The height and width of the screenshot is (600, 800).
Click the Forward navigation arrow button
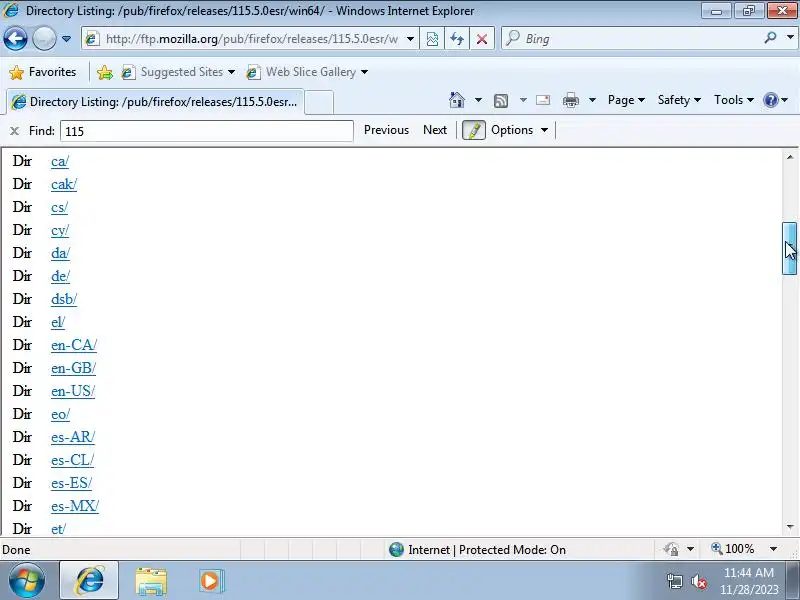click(x=44, y=39)
